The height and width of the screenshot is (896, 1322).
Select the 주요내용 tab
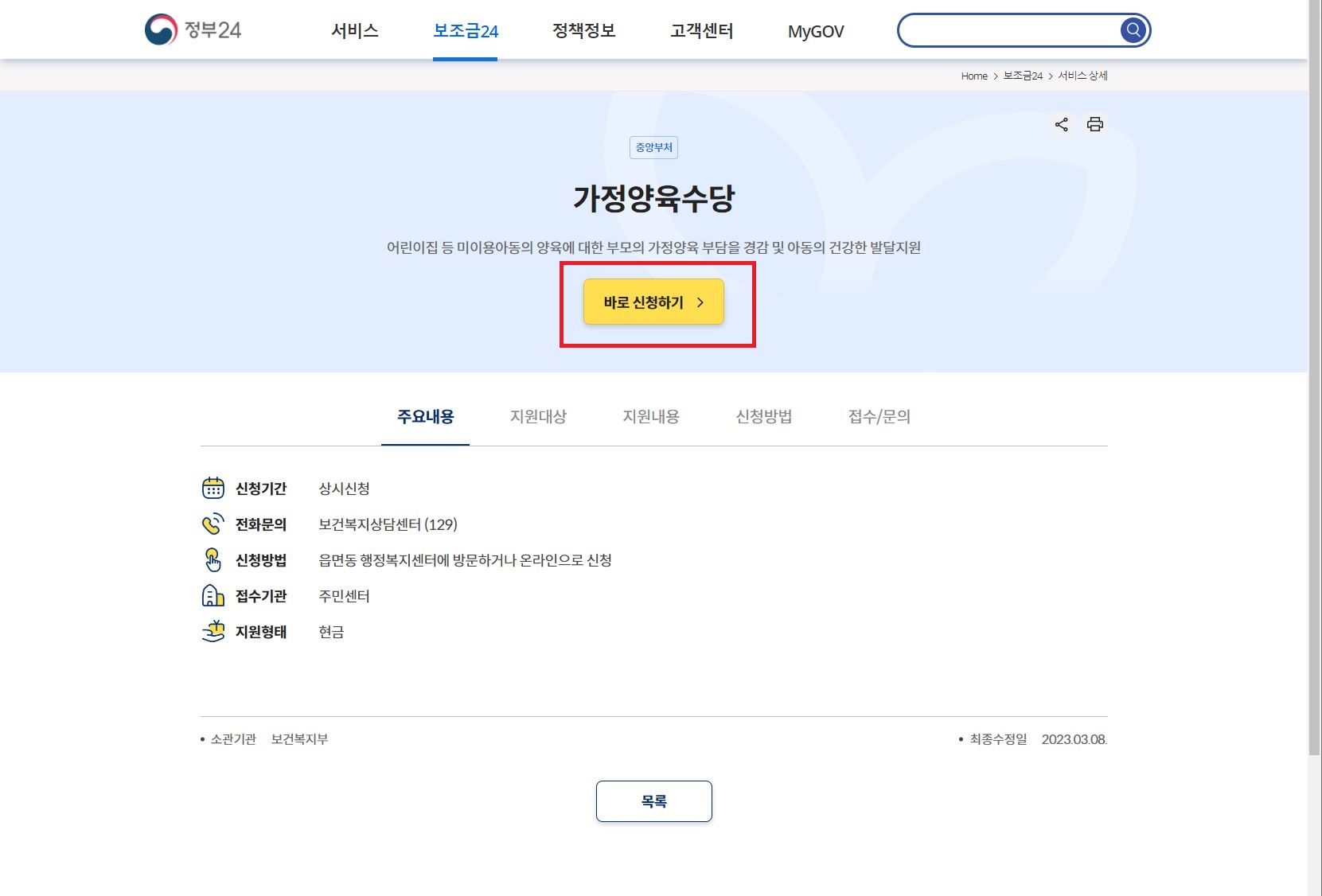coord(426,417)
